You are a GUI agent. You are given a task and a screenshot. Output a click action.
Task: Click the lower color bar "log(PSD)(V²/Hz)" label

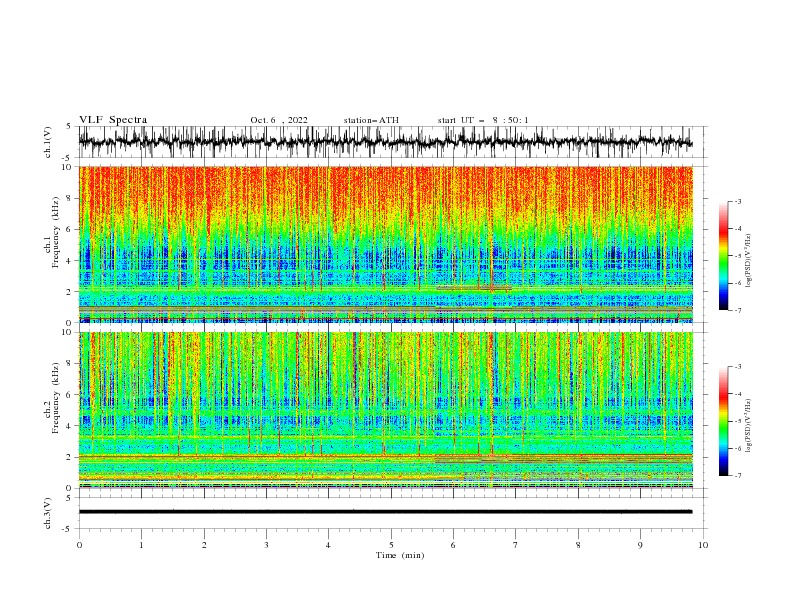tap(748, 425)
